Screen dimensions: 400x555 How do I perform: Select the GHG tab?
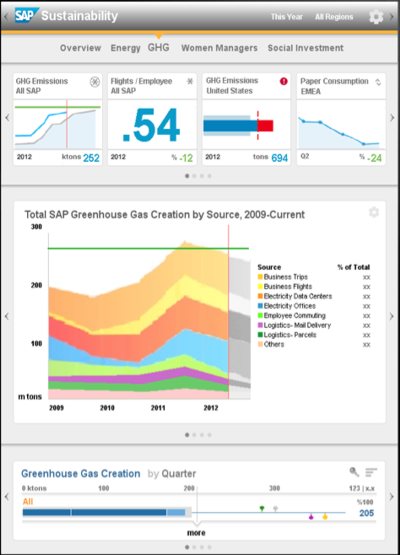(x=158, y=47)
